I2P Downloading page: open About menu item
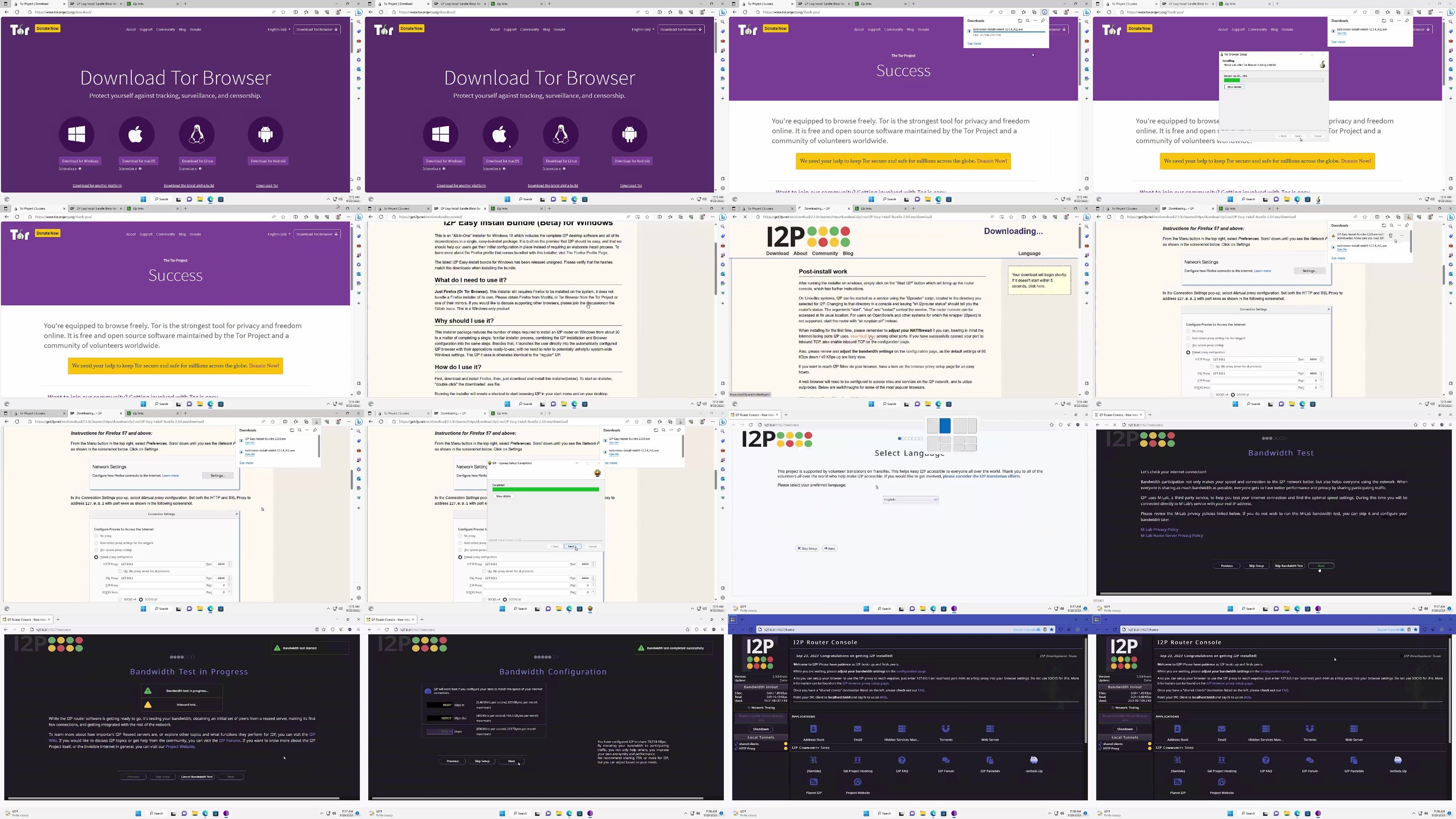This screenshot has width=1456, height=819. [x=800, y=253]
